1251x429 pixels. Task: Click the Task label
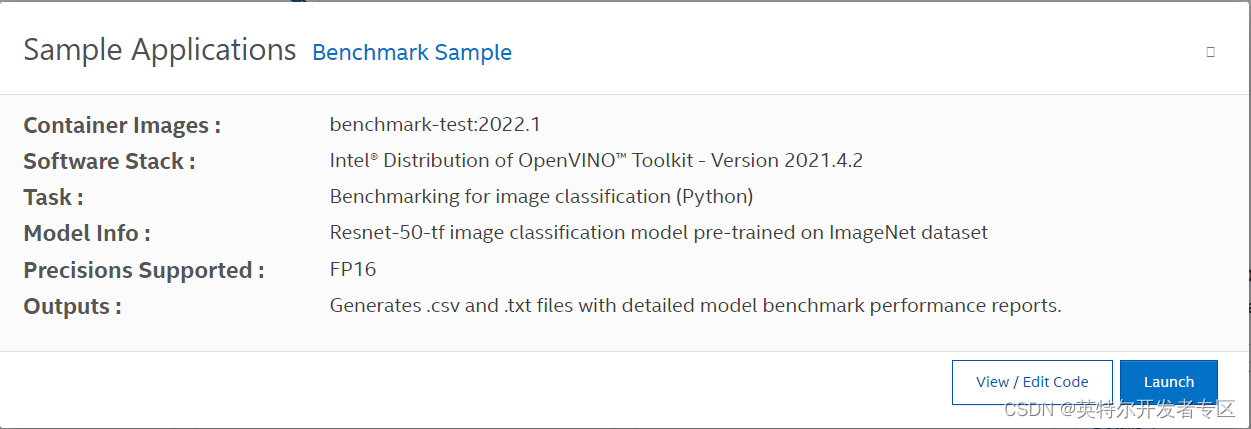point(54,197)
